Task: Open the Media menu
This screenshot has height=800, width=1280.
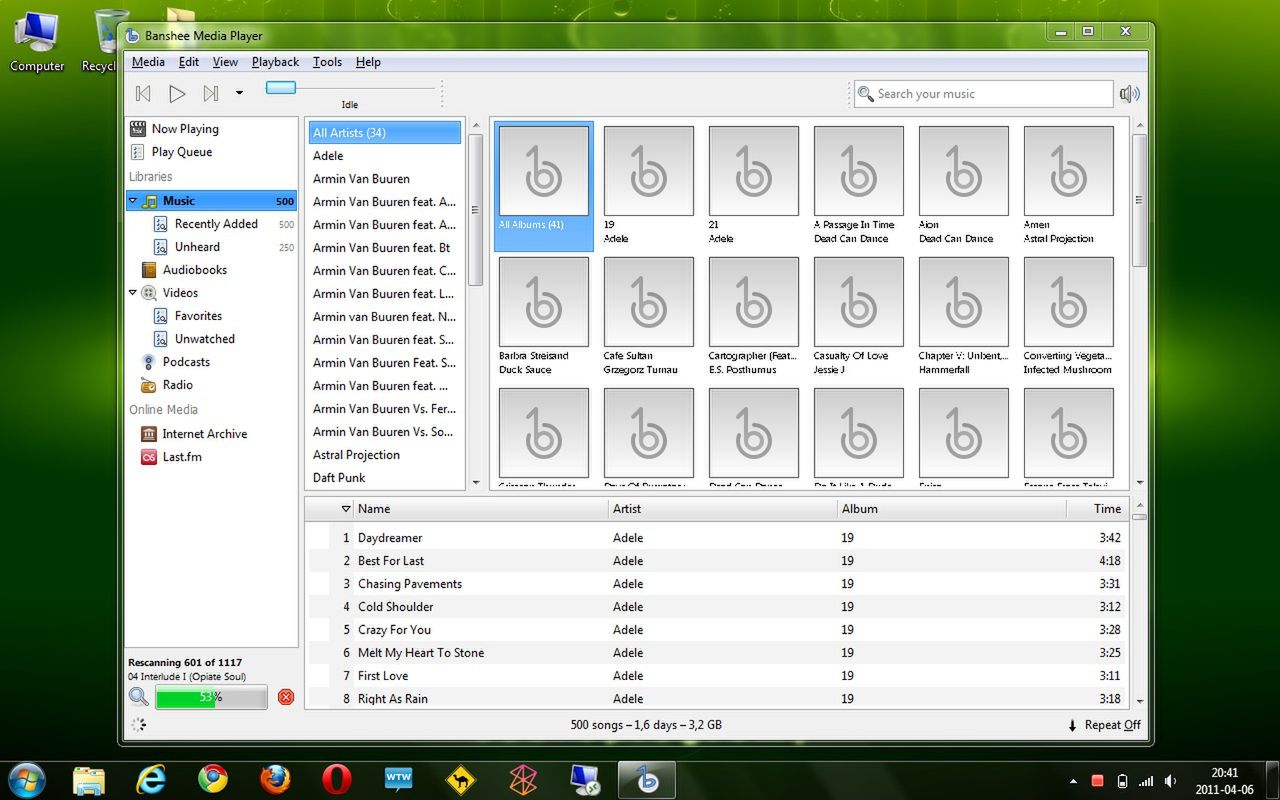Action: [x=148, y=62]
